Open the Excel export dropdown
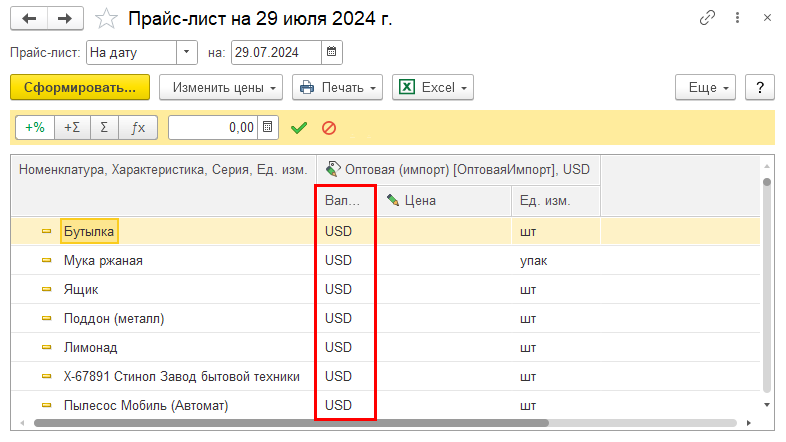The height and width of the screenshot is (442, 786). click(433, 87)
